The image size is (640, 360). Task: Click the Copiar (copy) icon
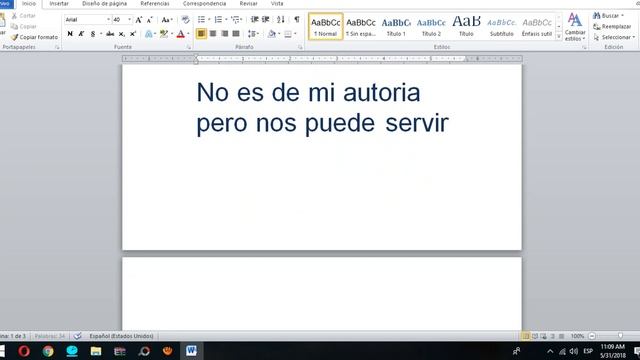coord(14,27)
